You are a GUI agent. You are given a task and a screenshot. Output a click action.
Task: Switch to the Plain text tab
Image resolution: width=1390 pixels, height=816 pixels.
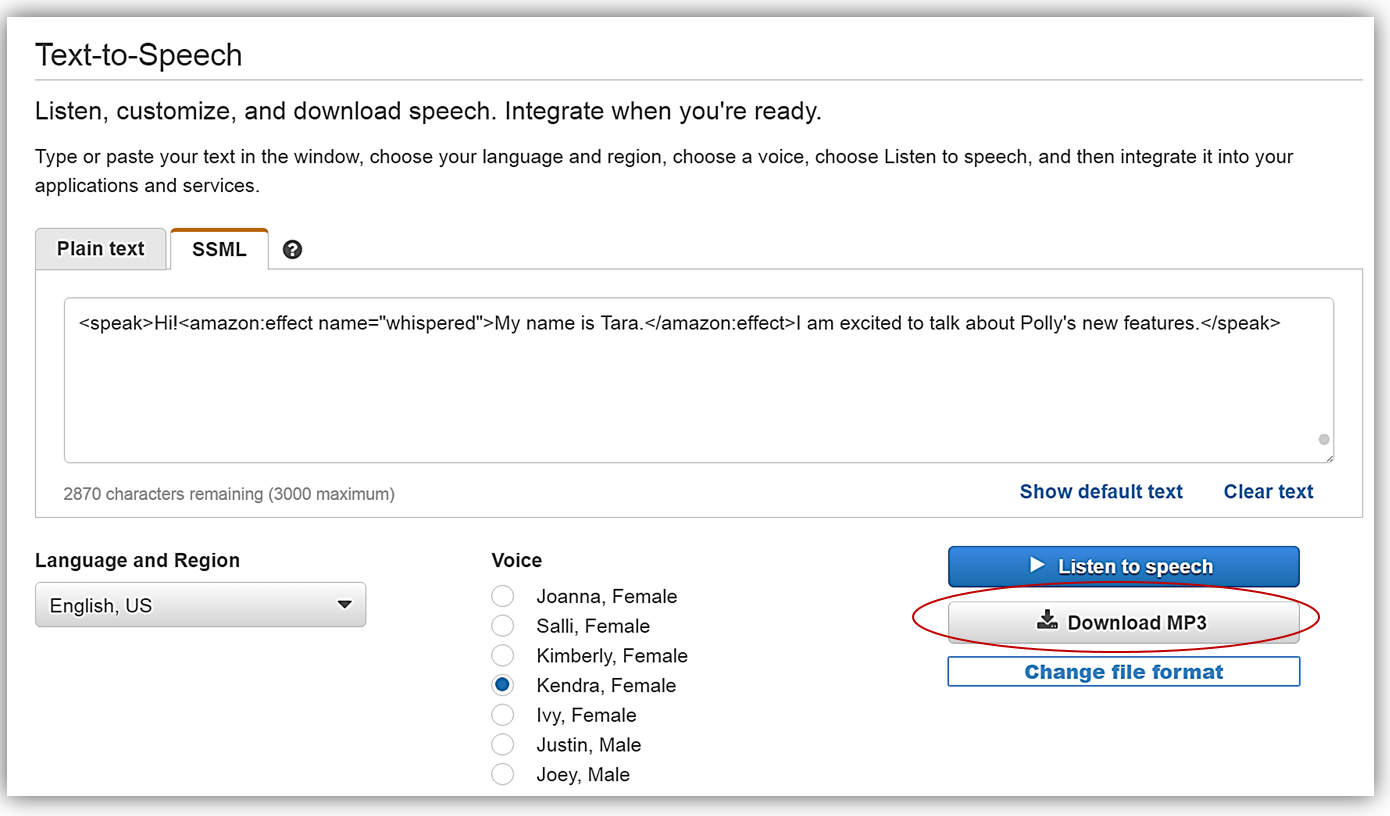point(101,249)
